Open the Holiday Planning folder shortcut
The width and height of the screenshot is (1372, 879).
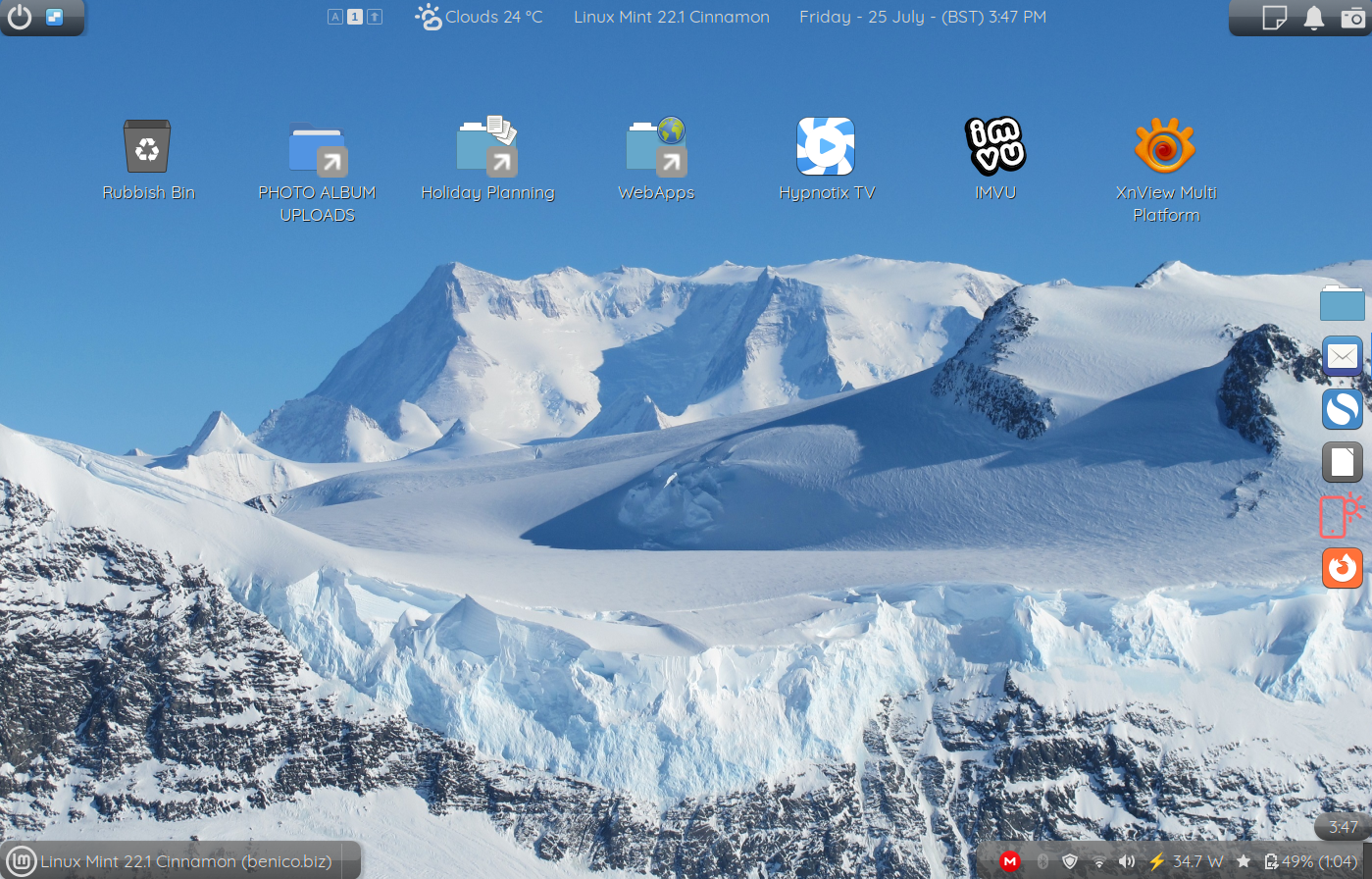487,147
